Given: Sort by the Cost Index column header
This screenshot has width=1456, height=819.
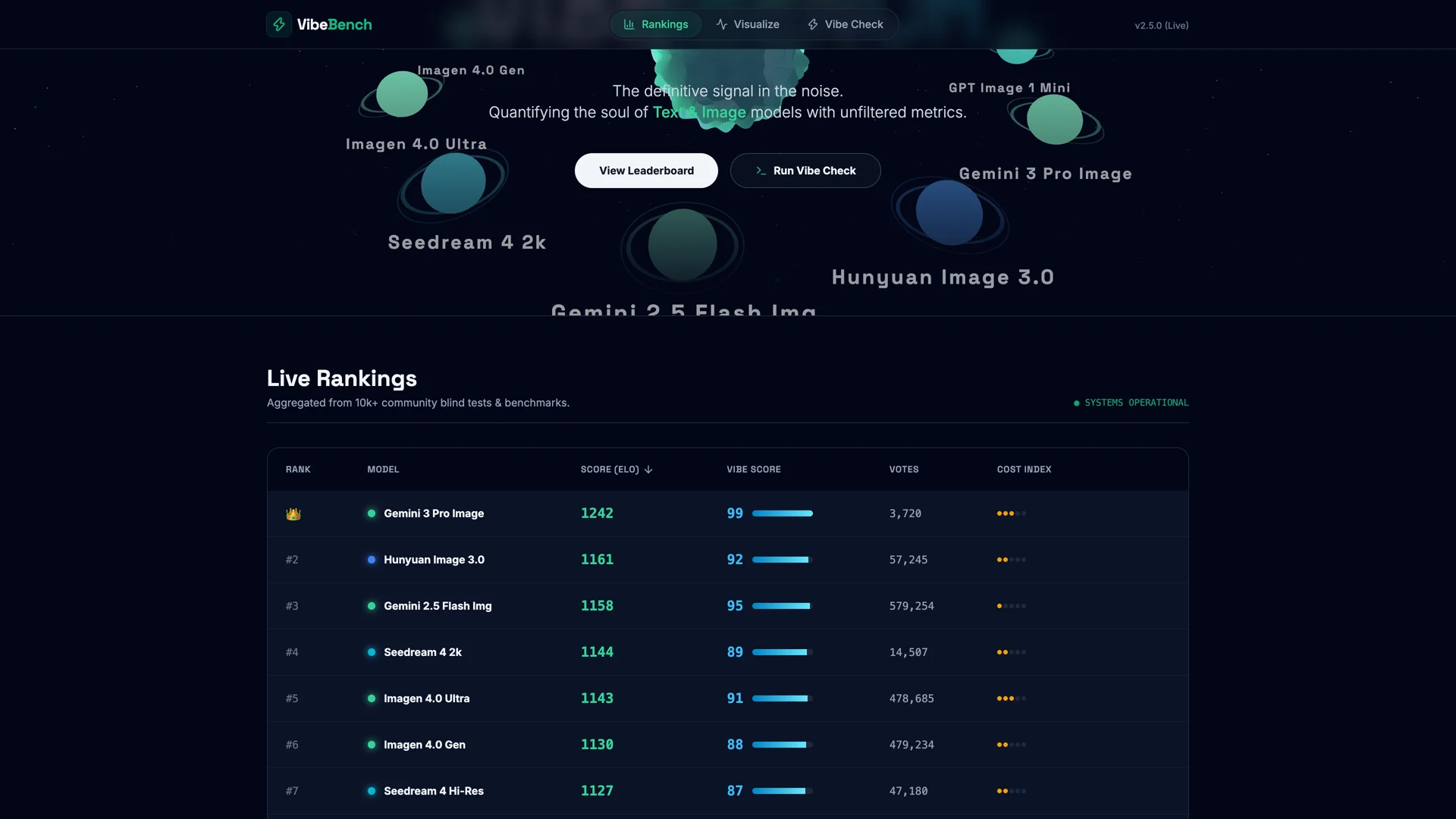Looking at the screenshot, I should 1024,469.
